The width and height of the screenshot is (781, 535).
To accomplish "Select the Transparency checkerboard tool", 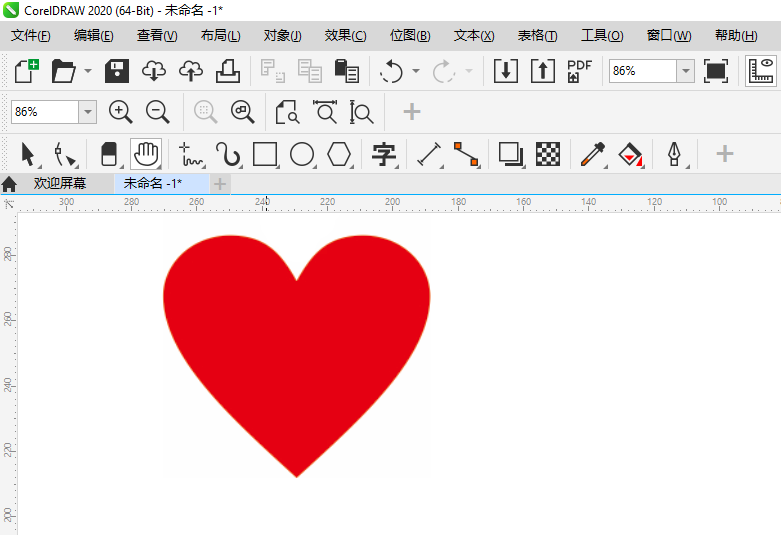I will click(x=547, y=154).
